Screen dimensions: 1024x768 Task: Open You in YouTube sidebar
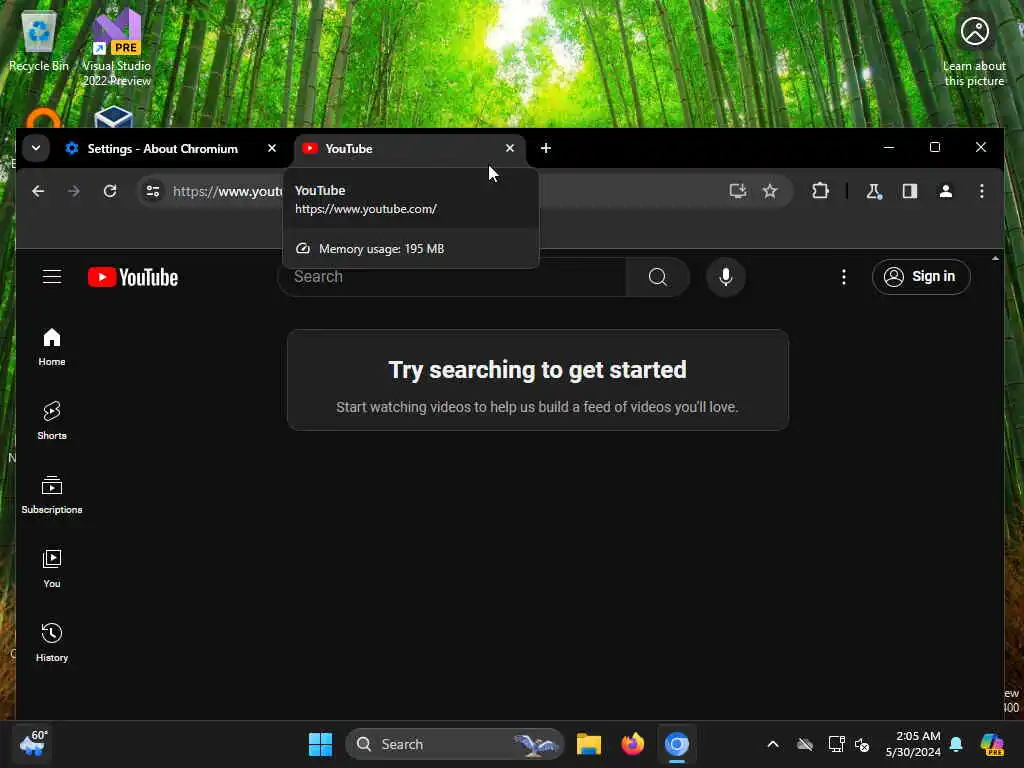[x=52, y=569]
